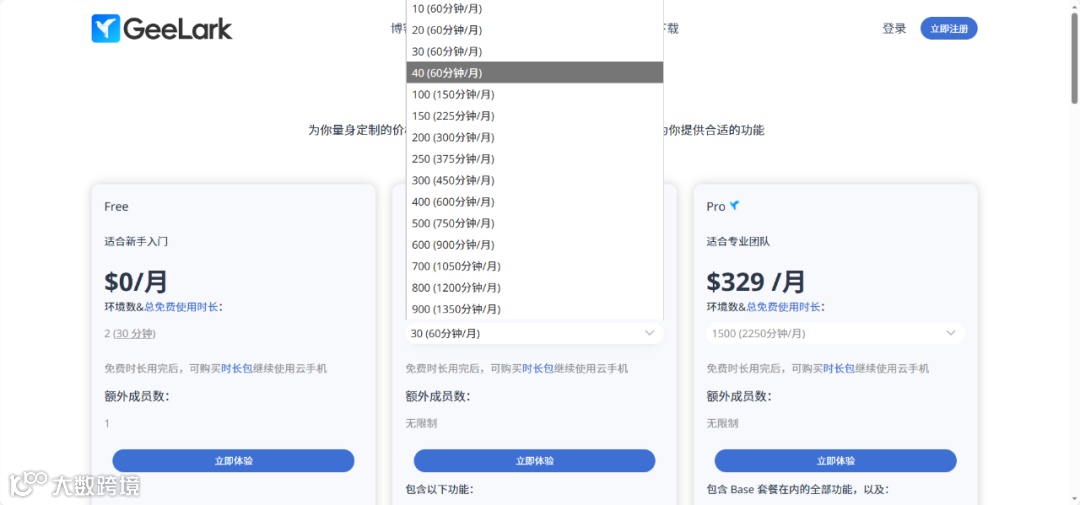Click the Pro plan bird icon

[734, 205]
